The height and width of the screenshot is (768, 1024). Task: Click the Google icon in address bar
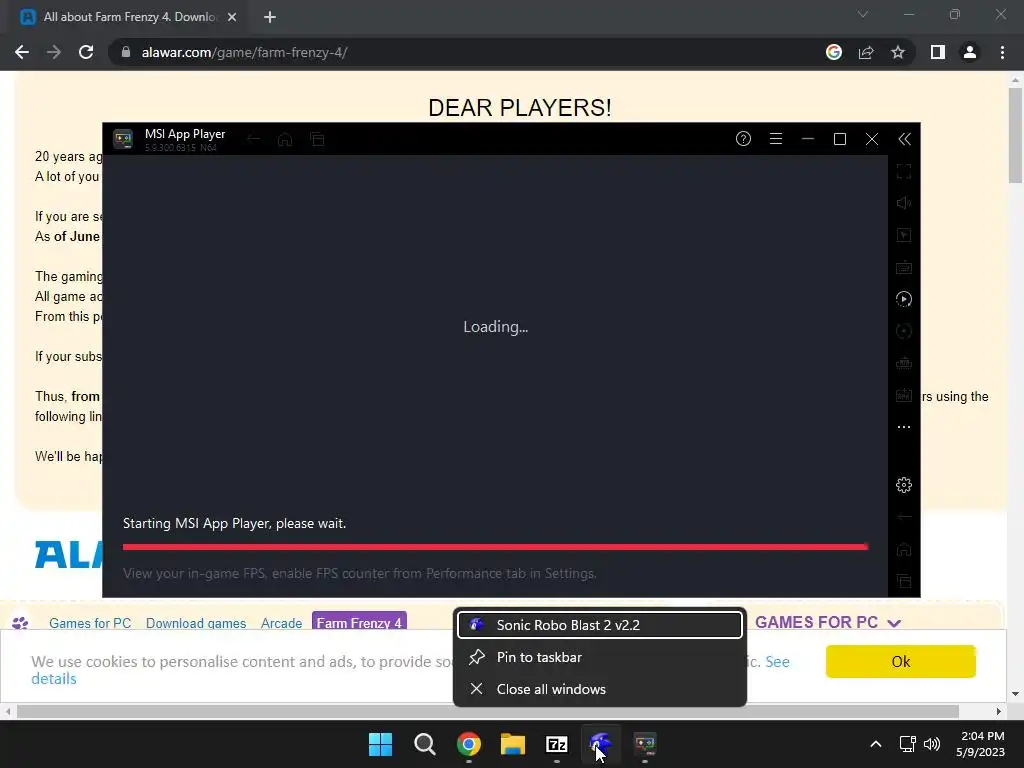834,52
